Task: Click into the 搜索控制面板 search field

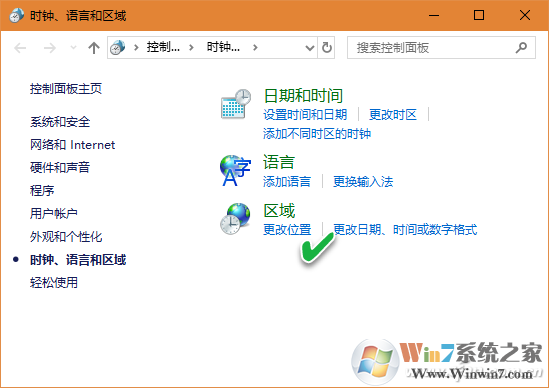Action: pyautogui.click(x=441, y=47)
